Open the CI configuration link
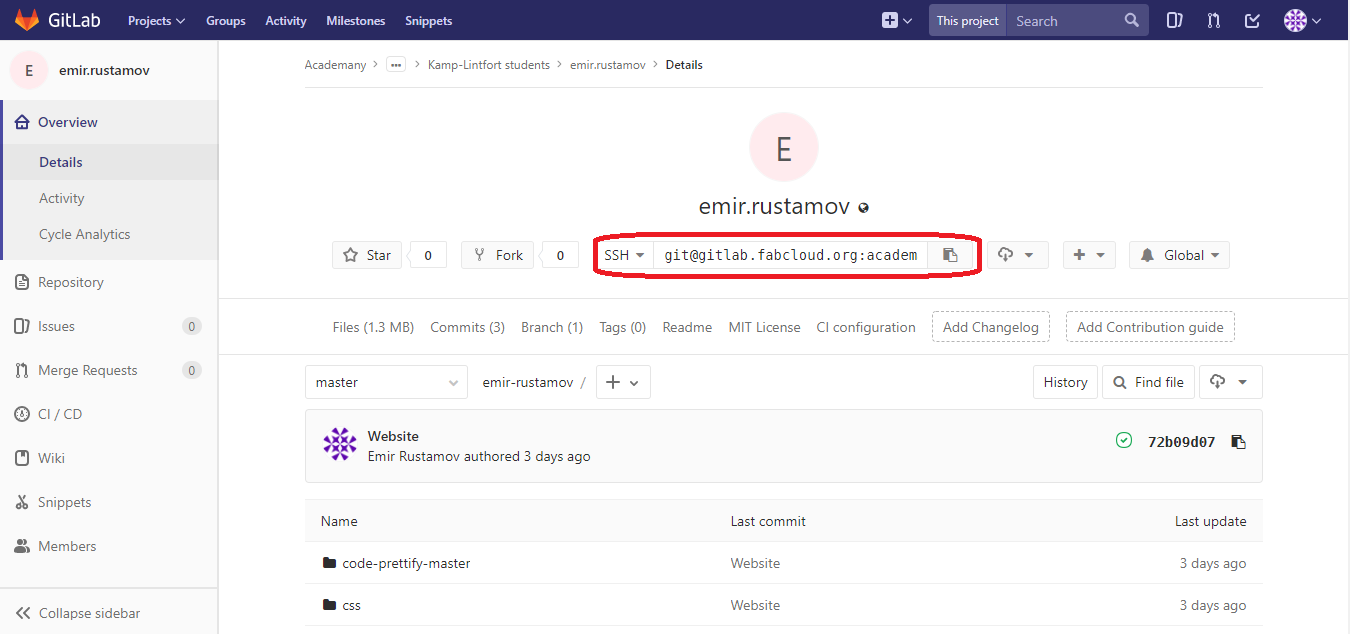The height and width of the screenshot is (634, 1350). (866, 327)
